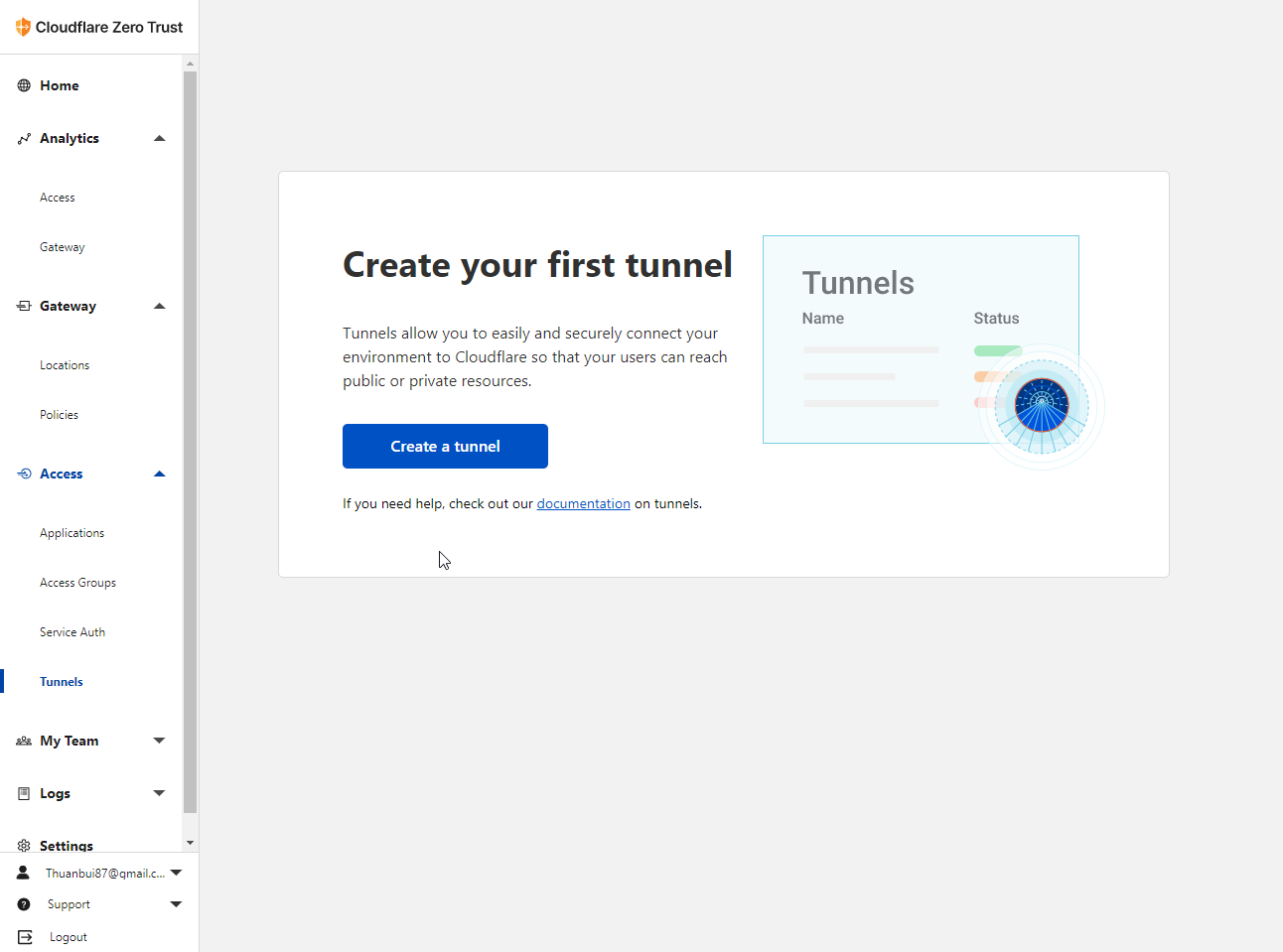Image resolution: width=1283 pixels, height=952 pixels.
Task: Open Gateway Policies page
Action: pyautogui.click(x=60, y=415)
